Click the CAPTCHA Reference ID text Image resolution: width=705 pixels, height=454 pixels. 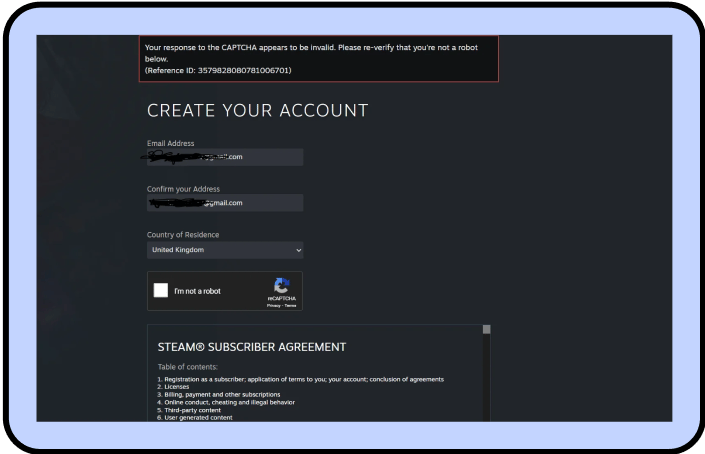point(218,71)
